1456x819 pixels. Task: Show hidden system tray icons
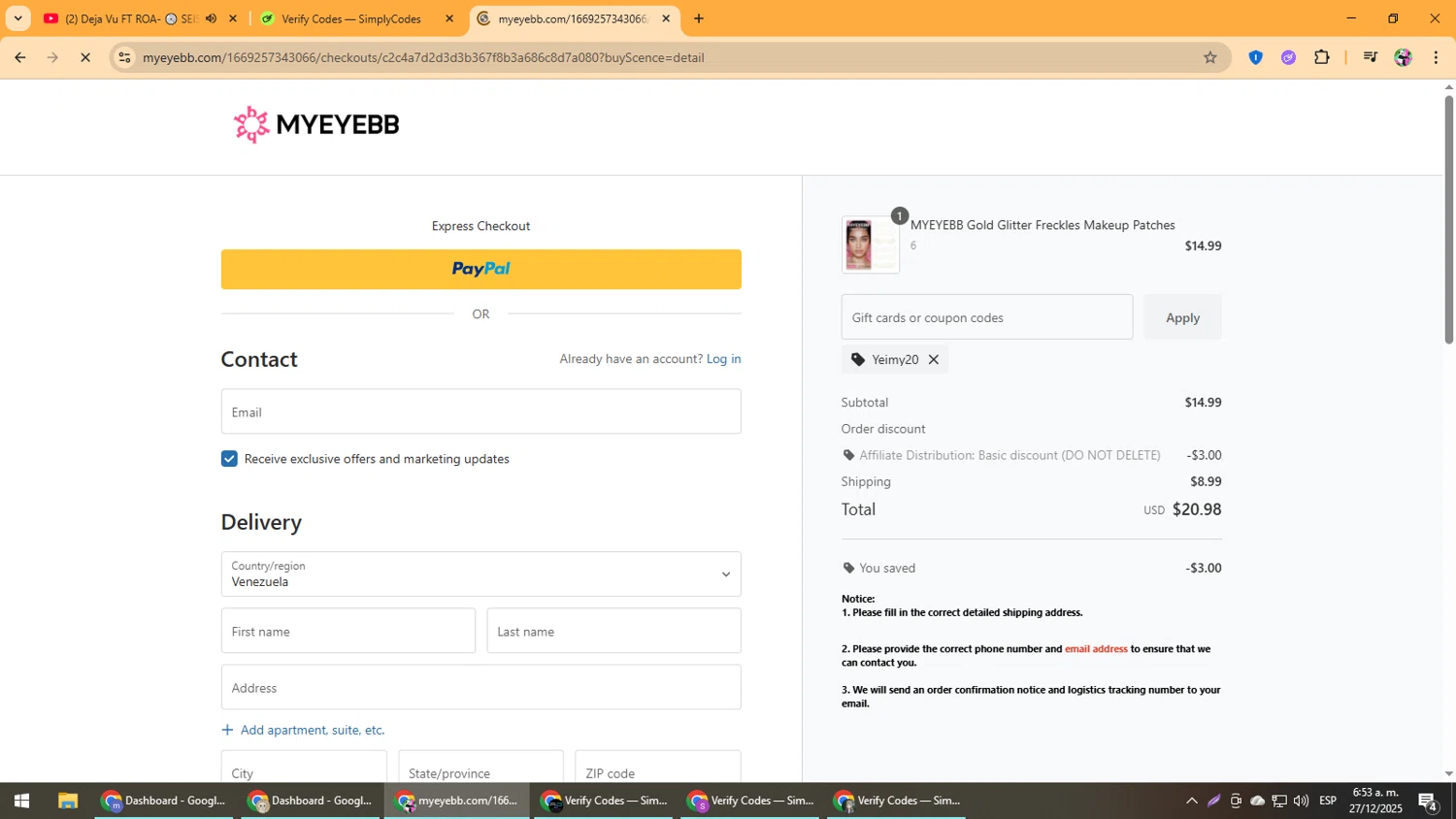coord(1191,801)
